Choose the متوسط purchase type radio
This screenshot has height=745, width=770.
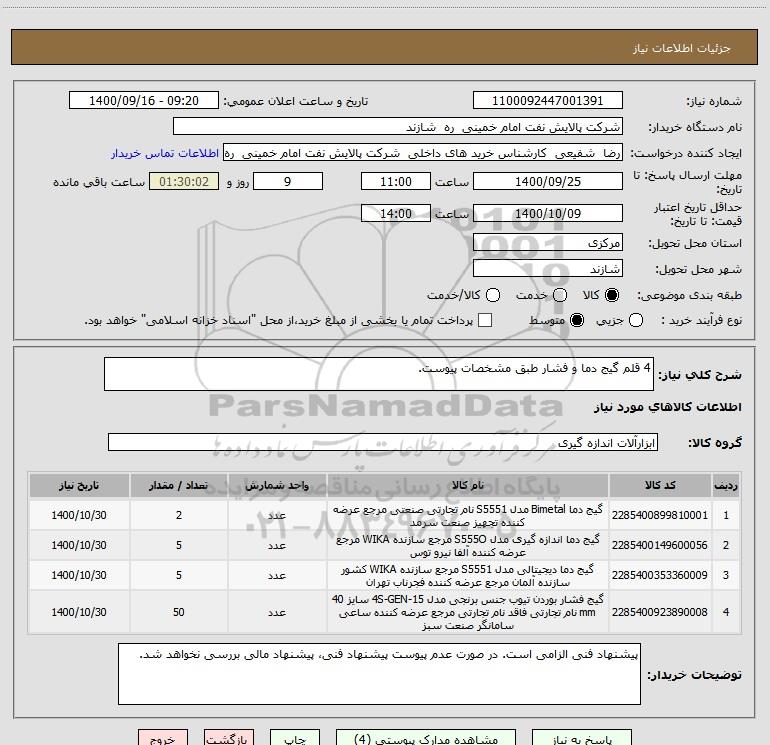[577, 320]
